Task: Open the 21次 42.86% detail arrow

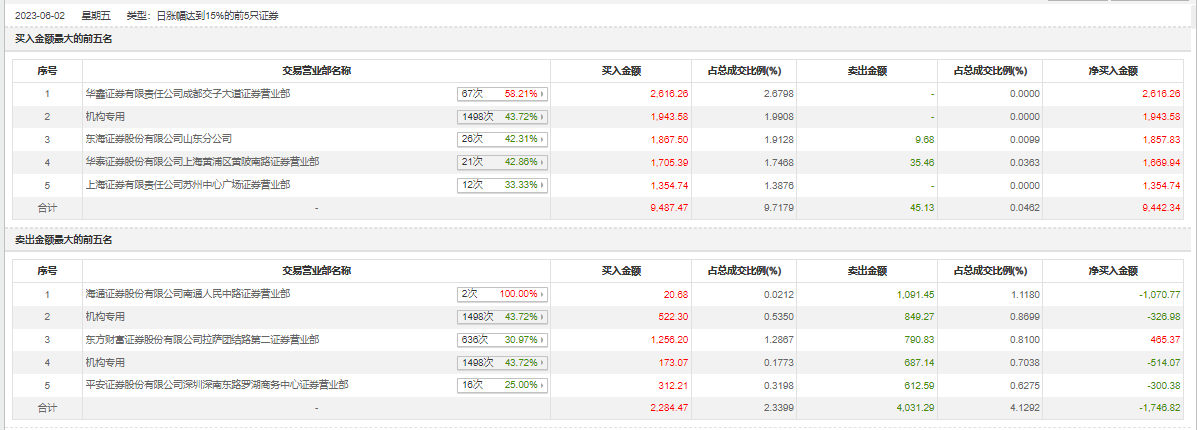Action: pos(544,162)
